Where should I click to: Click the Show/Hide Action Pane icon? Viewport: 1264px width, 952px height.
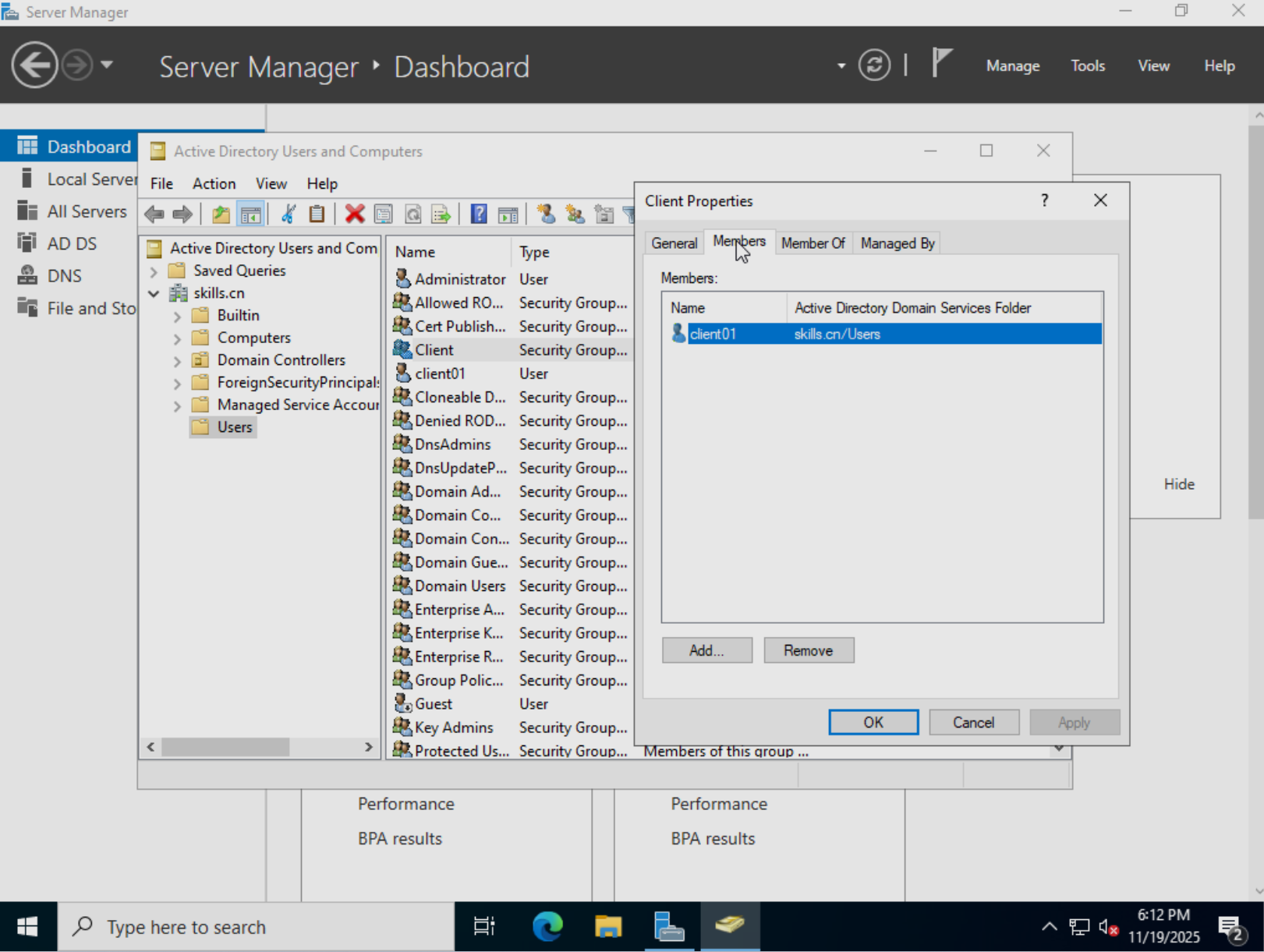(508, 214)
